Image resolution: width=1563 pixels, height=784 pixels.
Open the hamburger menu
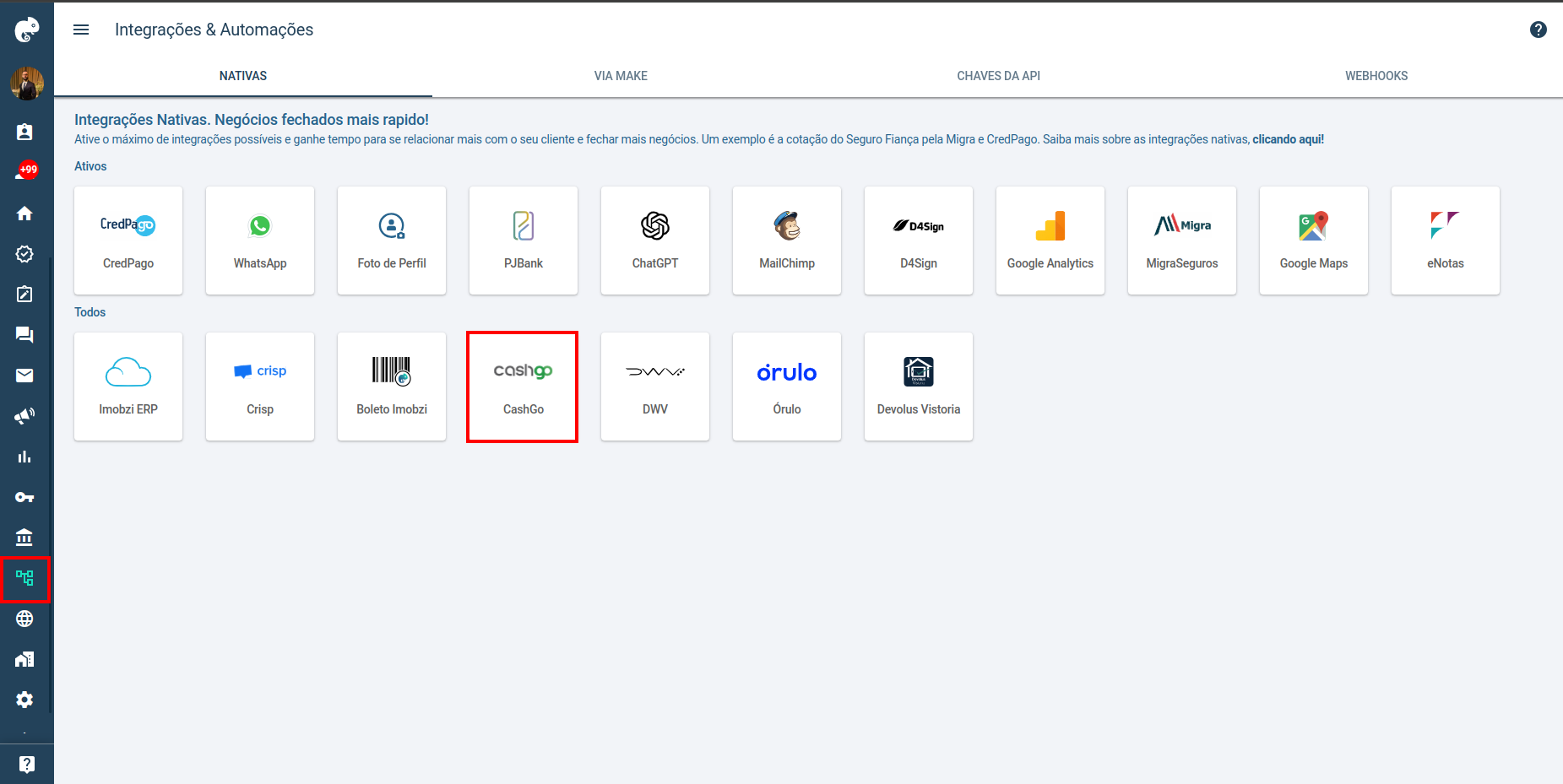[x=81, y=30]
